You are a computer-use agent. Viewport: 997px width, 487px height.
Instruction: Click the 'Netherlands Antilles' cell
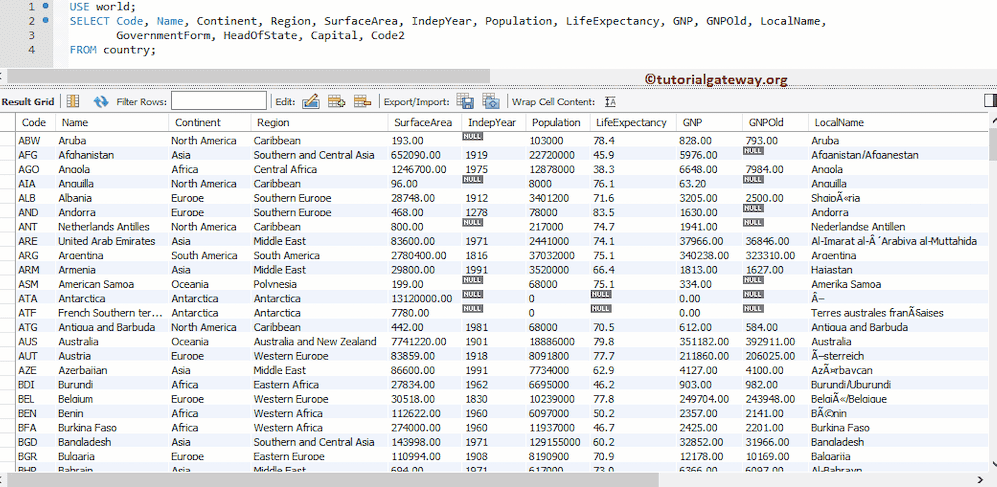click(112, 226)
